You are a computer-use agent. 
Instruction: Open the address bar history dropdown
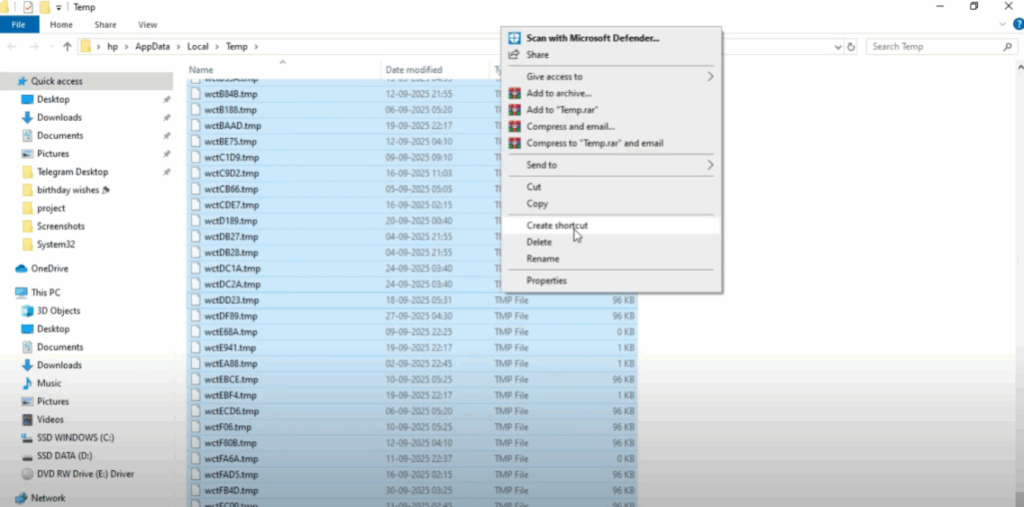pos(839,47)
